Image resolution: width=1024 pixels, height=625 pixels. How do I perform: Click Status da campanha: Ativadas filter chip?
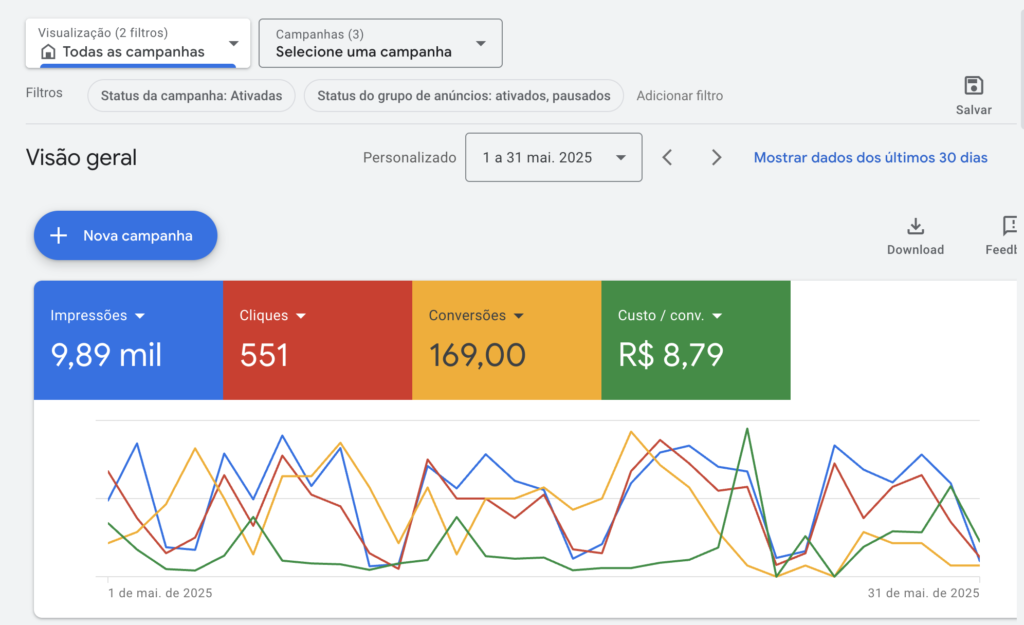(191, 96)
